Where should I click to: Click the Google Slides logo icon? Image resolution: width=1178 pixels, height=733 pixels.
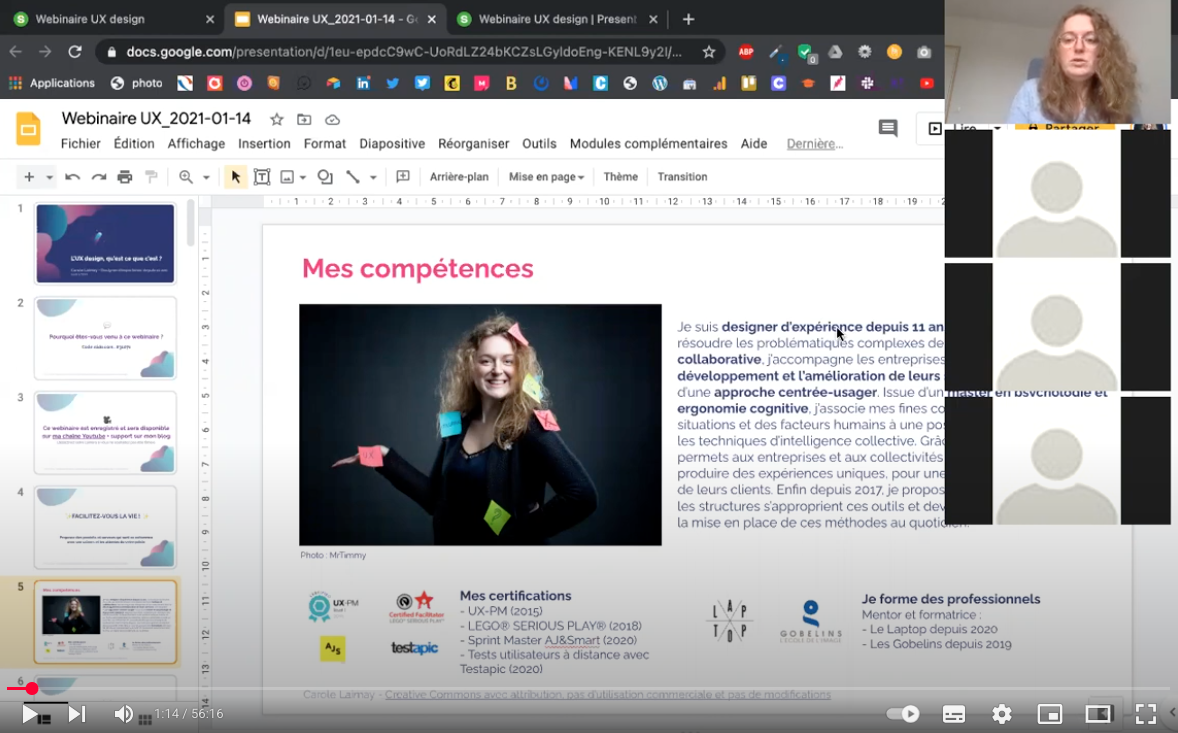(28, 130)
